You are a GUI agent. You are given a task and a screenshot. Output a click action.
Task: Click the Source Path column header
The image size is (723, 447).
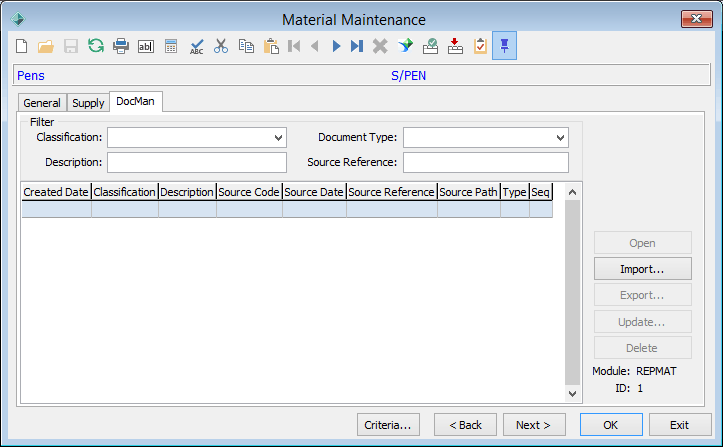[x=468, y=192]
